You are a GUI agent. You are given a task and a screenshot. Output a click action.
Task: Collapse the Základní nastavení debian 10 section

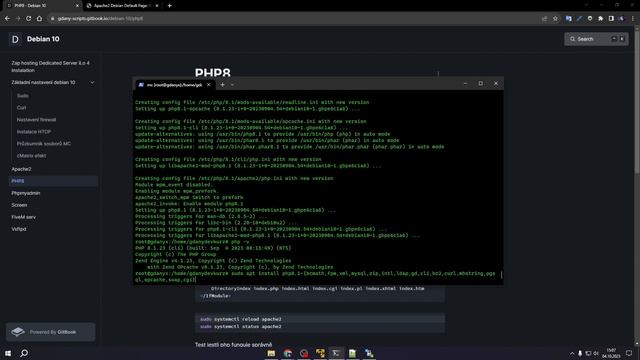92,82
